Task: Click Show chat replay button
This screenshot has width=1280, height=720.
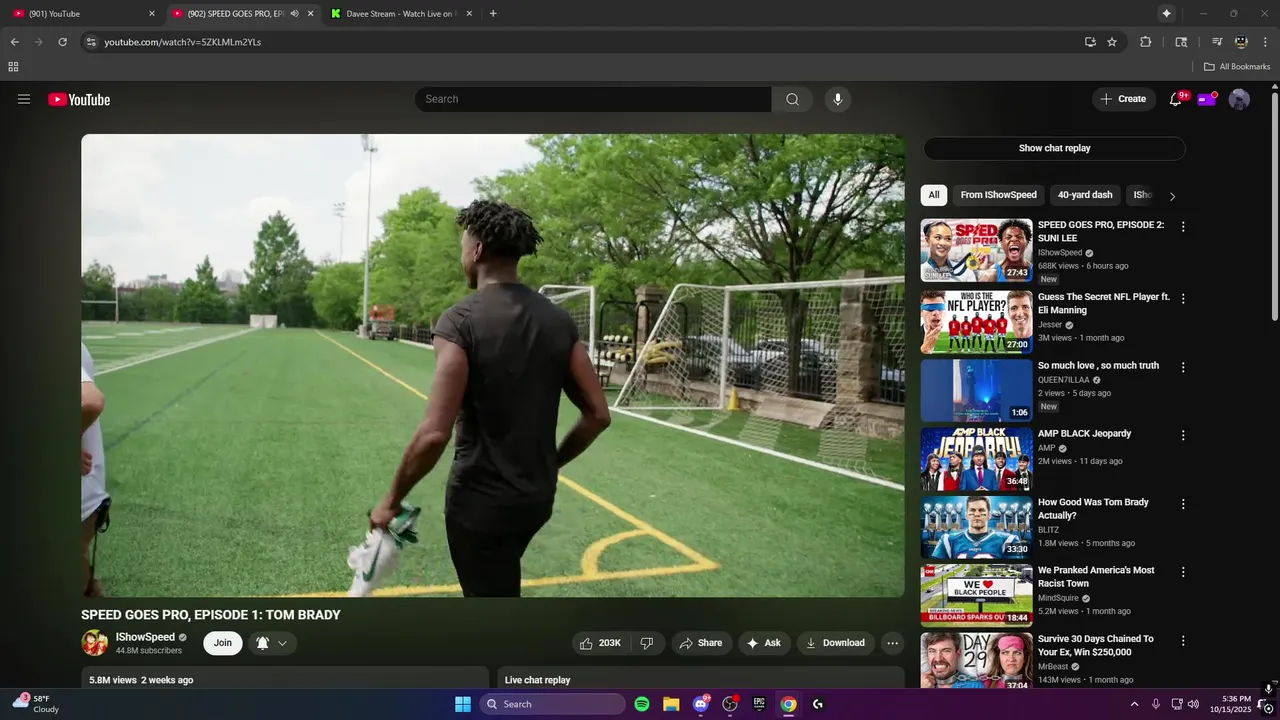Action: click(x=1054, y=148)
